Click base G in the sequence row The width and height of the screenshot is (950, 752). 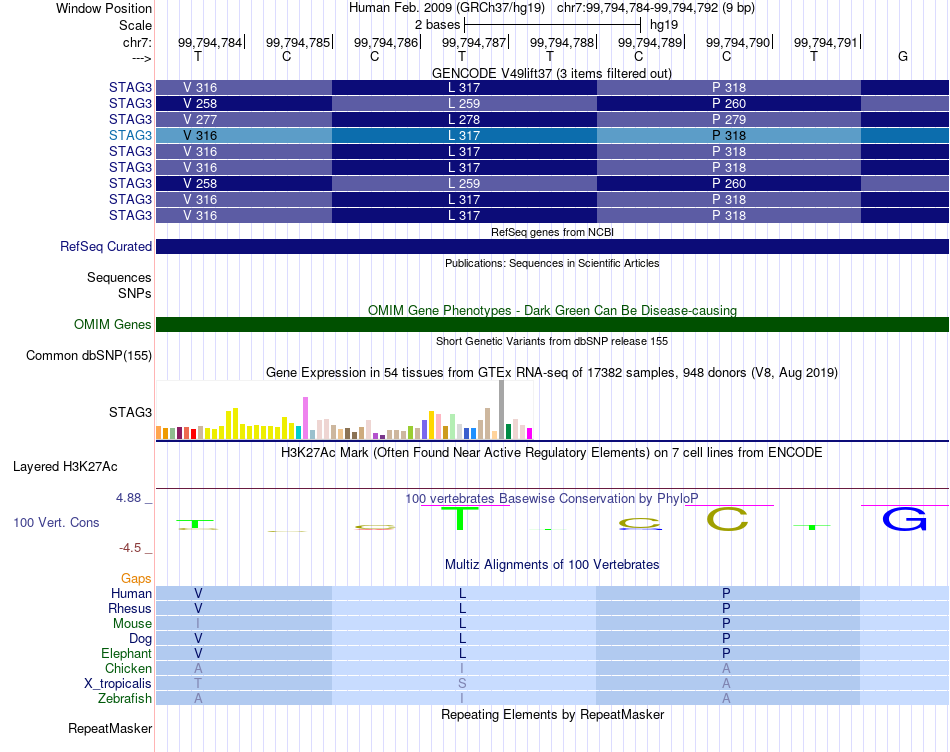(x=903, y=56)
